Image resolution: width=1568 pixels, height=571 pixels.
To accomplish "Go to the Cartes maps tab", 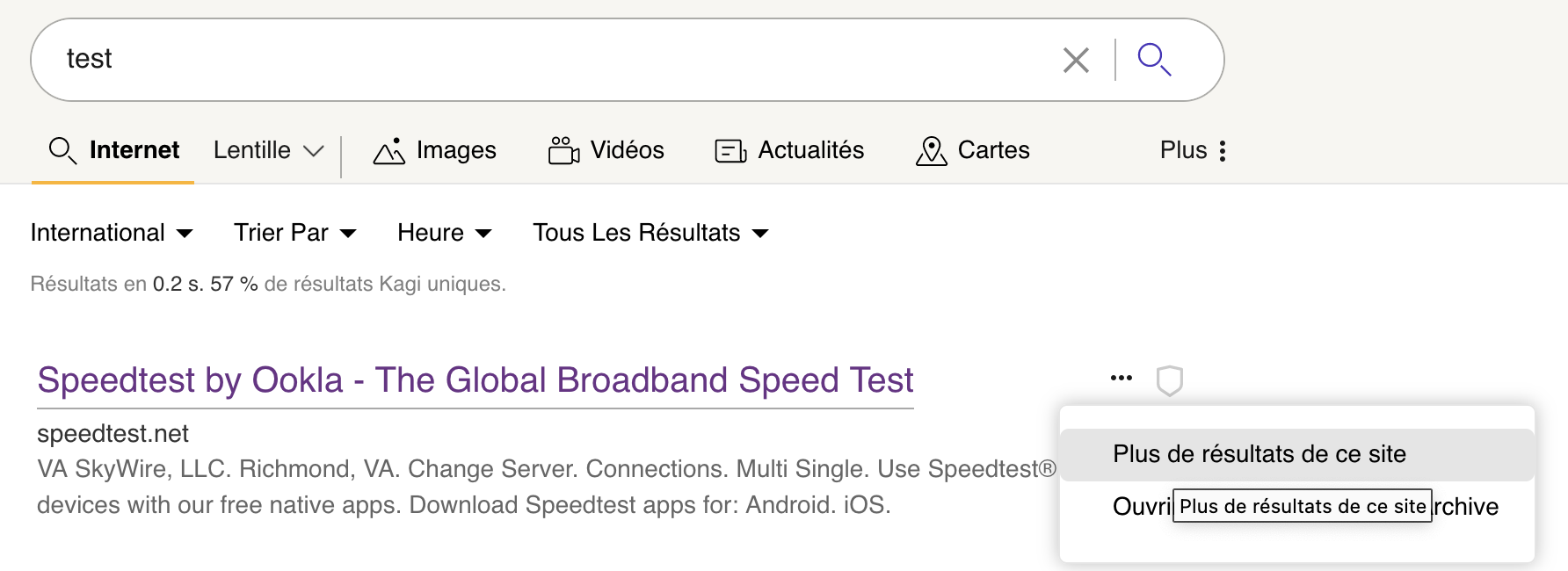I will 973,150.
